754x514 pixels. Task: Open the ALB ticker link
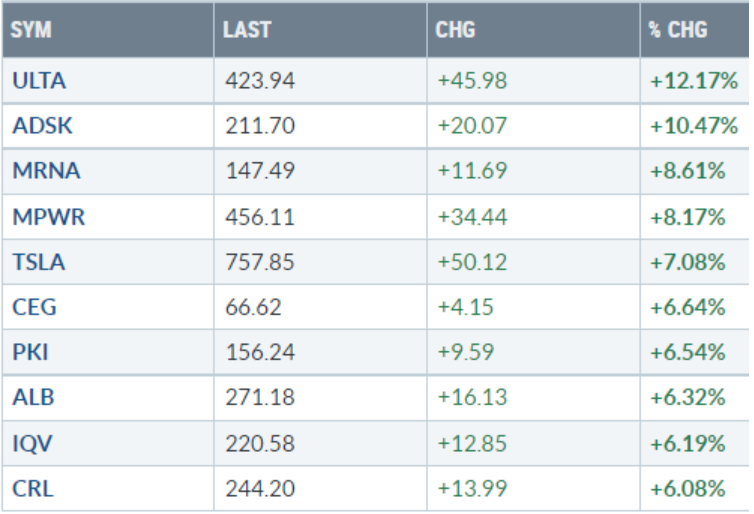pyautogui.click(x=34, y=397)
